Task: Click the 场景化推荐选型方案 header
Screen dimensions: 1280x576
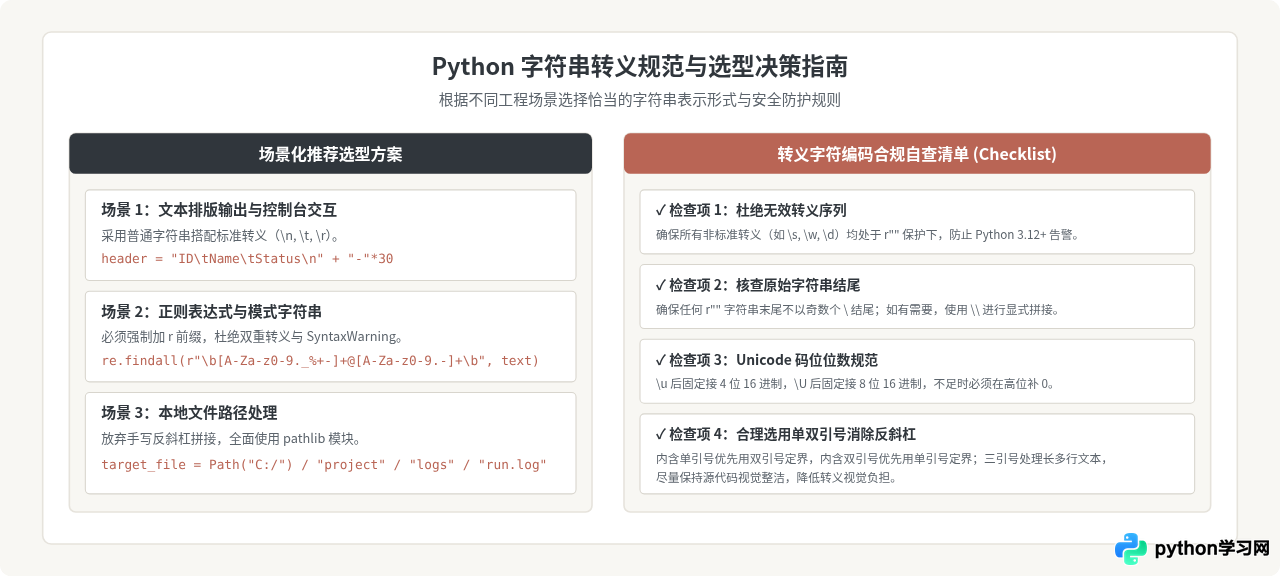Action: tap(330, 154)
